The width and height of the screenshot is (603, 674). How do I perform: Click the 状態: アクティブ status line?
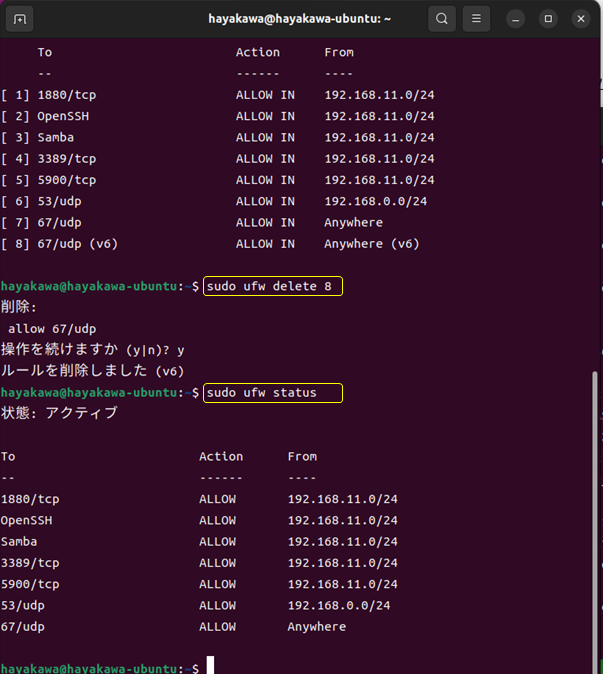point(59,413)
